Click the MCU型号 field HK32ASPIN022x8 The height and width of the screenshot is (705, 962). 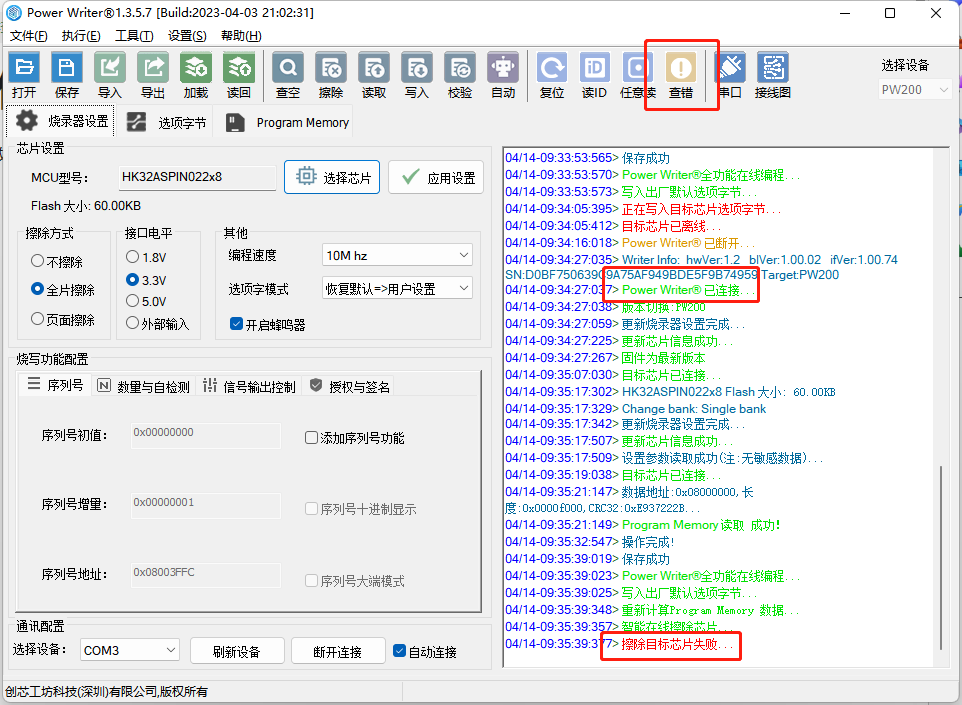point(198,177)
